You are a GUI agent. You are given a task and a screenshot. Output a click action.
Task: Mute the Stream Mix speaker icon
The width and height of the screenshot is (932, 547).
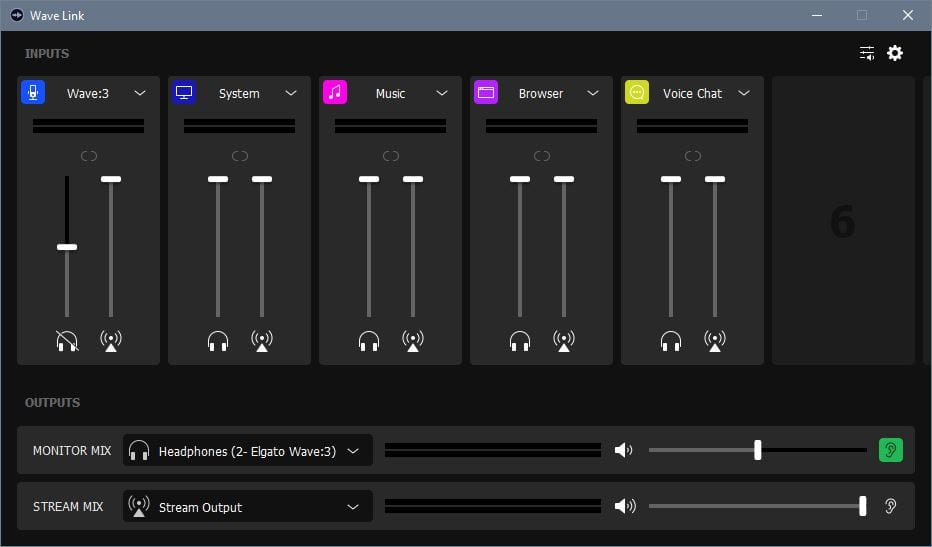coord(624,506)
